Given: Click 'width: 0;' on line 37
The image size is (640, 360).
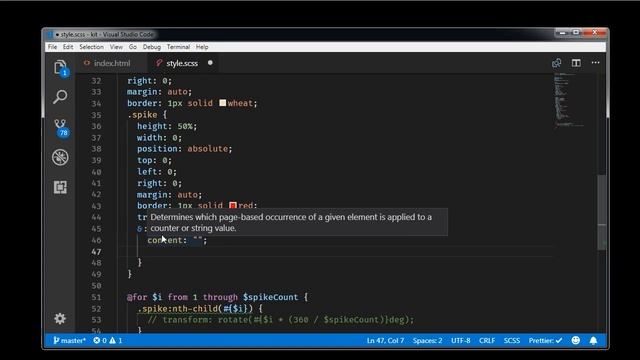Looking at the screenshot, I should click(159, 138).
